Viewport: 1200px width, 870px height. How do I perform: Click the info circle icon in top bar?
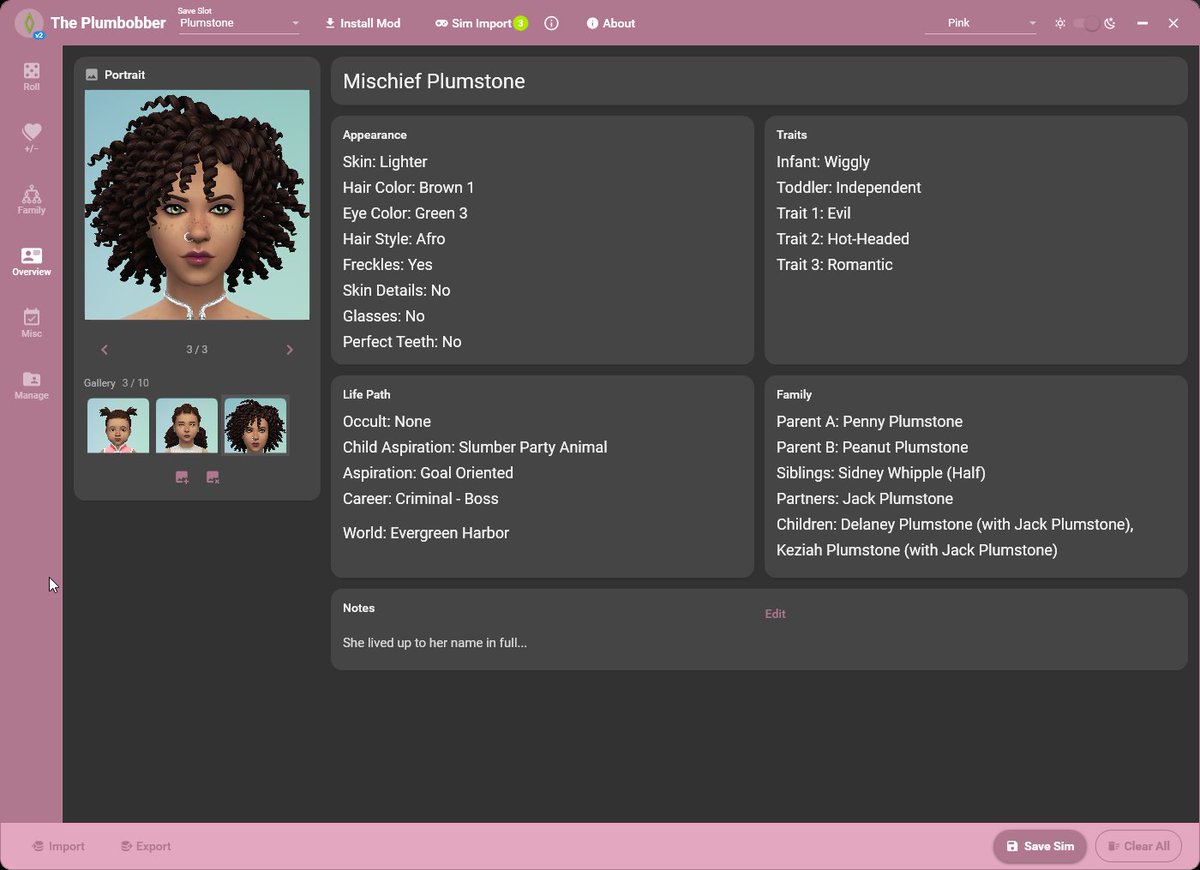[x=551, y=23]
